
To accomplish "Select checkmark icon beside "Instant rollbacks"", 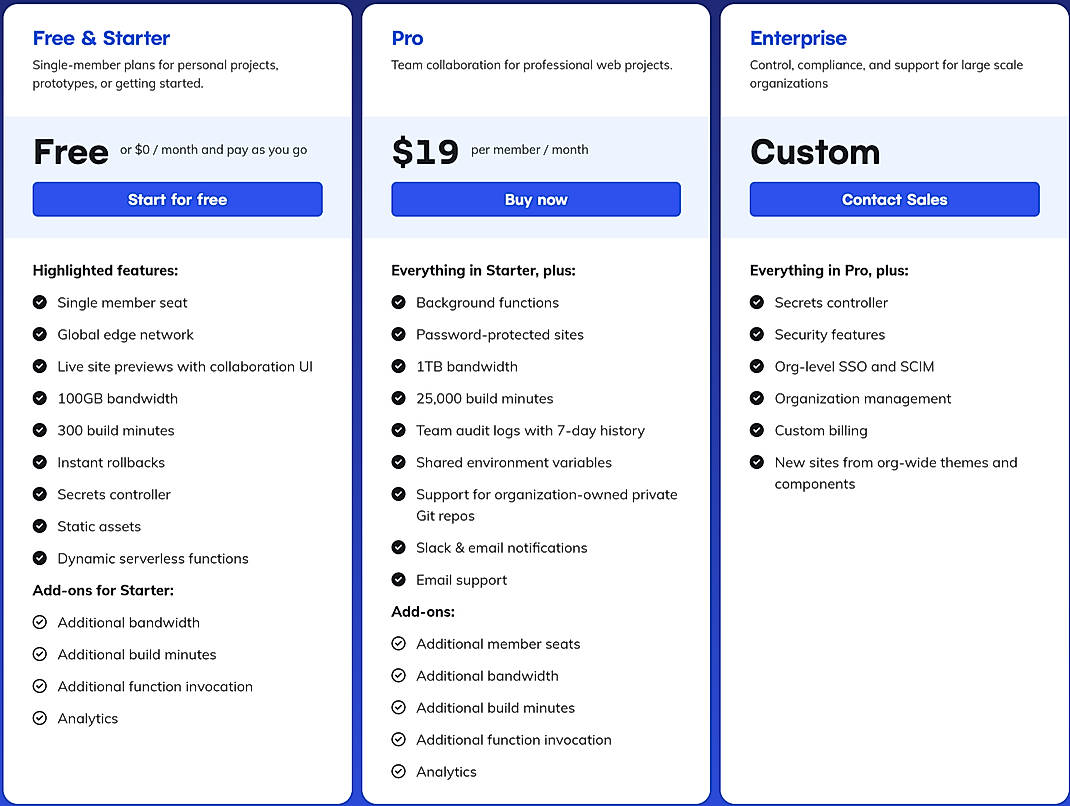I will pyautogui.click(x=40, y=462).
